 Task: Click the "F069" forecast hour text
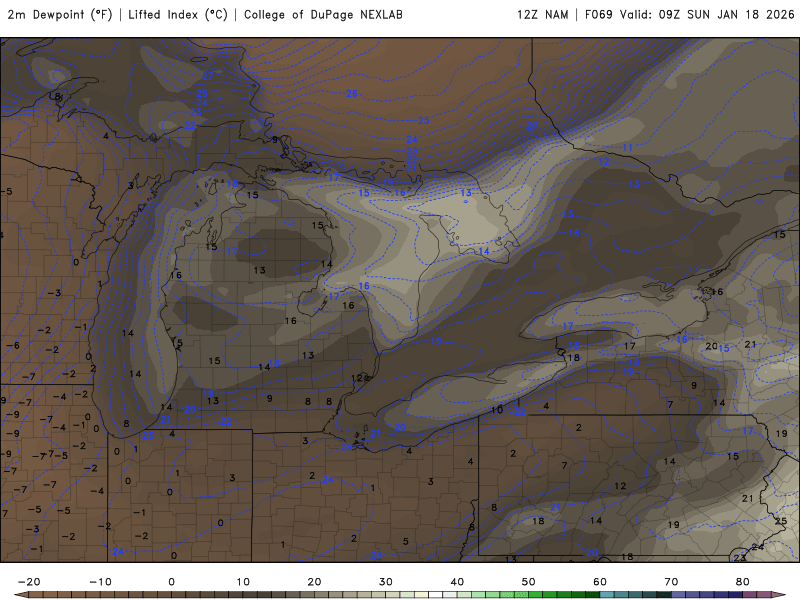pos(598,15)
